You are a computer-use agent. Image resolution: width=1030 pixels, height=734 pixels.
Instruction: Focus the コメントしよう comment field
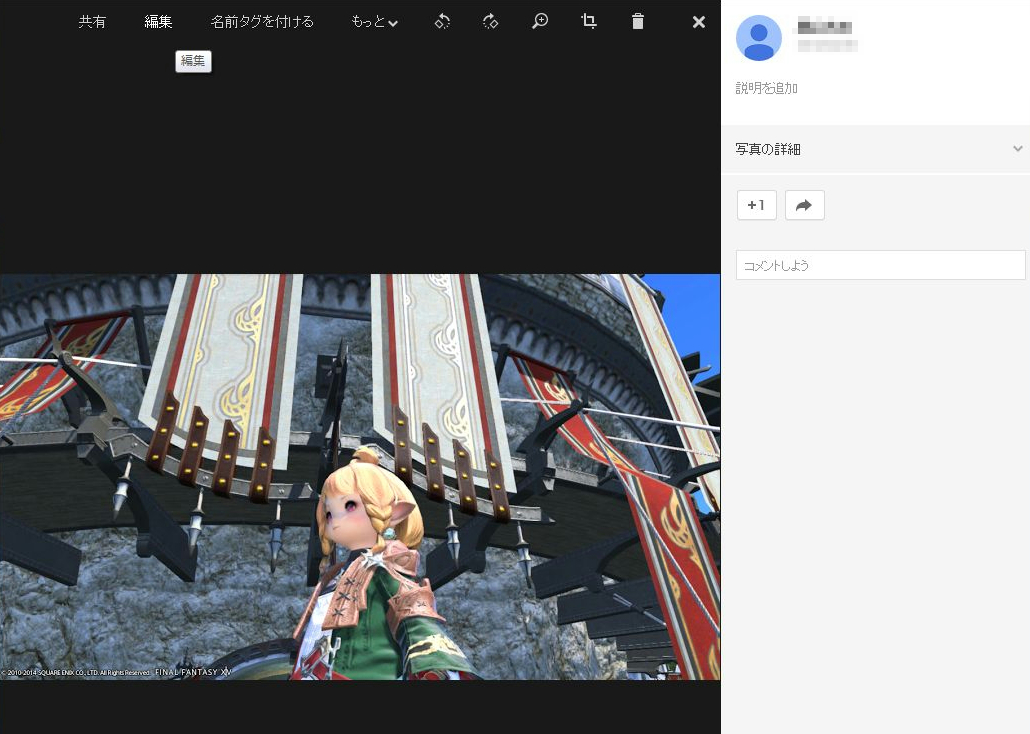[880, 265]
